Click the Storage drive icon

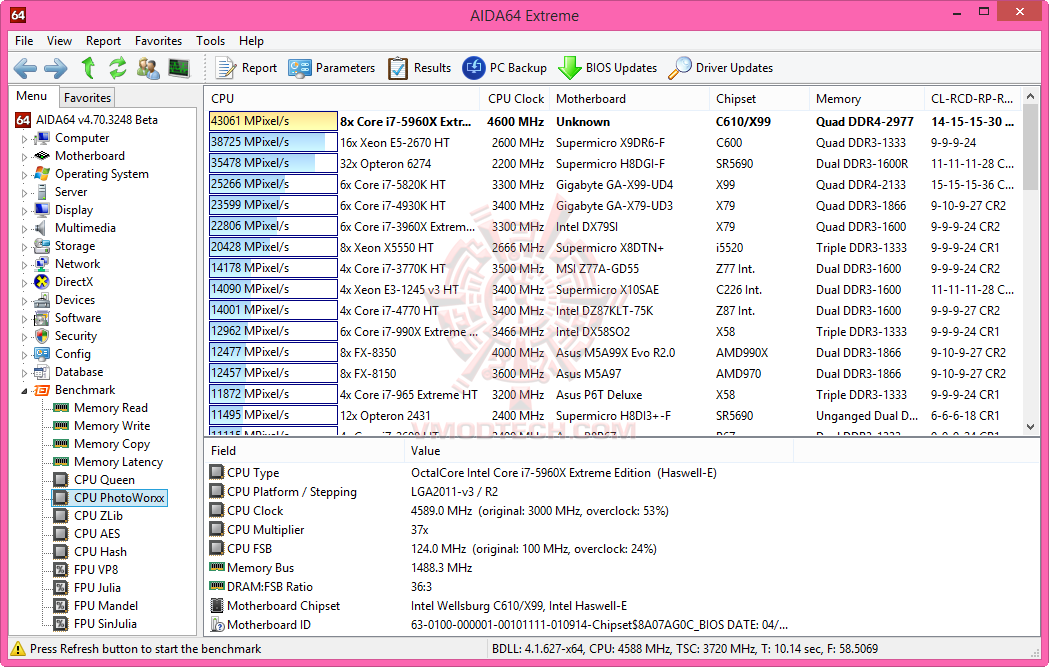[x=42, y=246]
